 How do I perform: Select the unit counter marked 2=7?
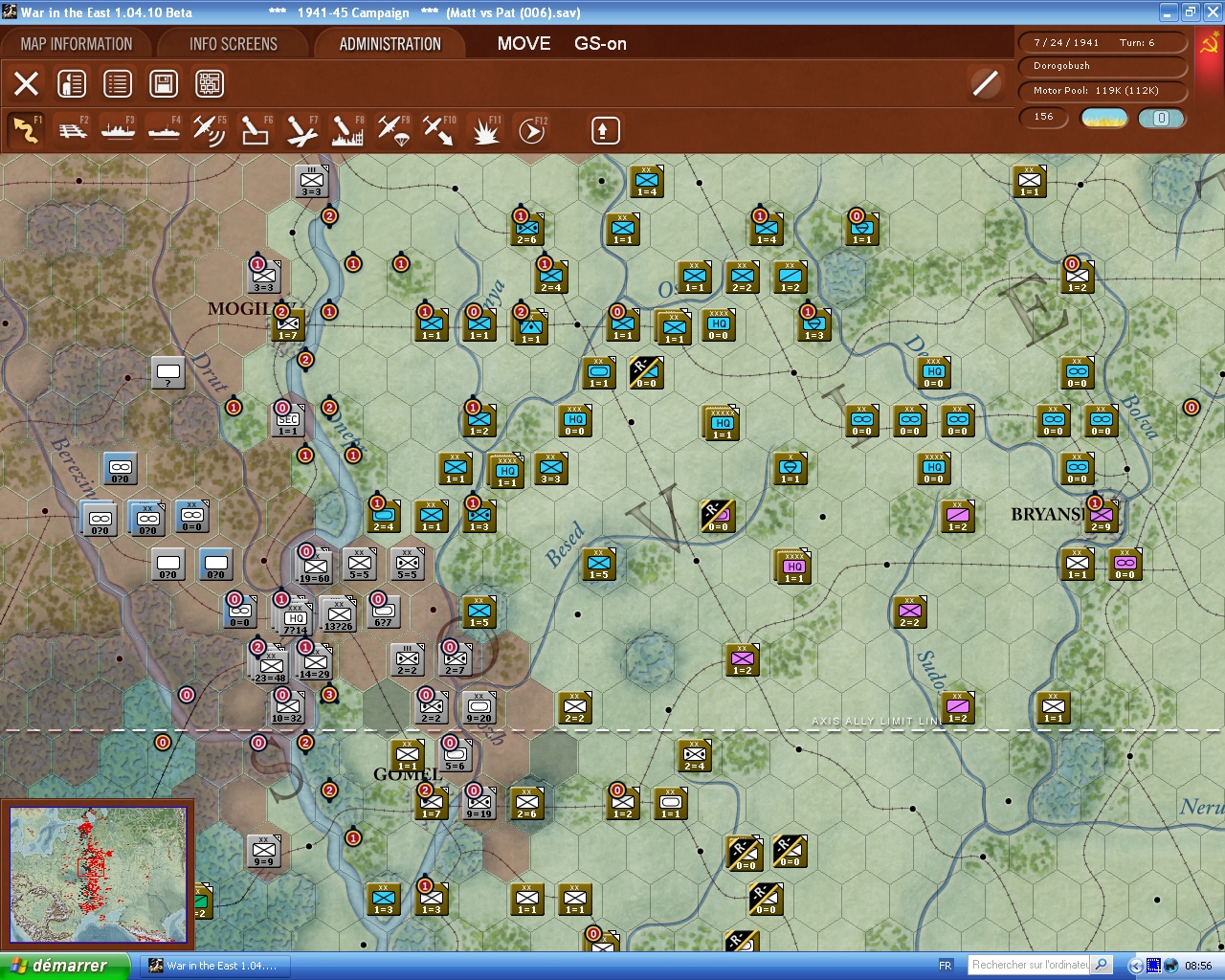click(455, 658)
